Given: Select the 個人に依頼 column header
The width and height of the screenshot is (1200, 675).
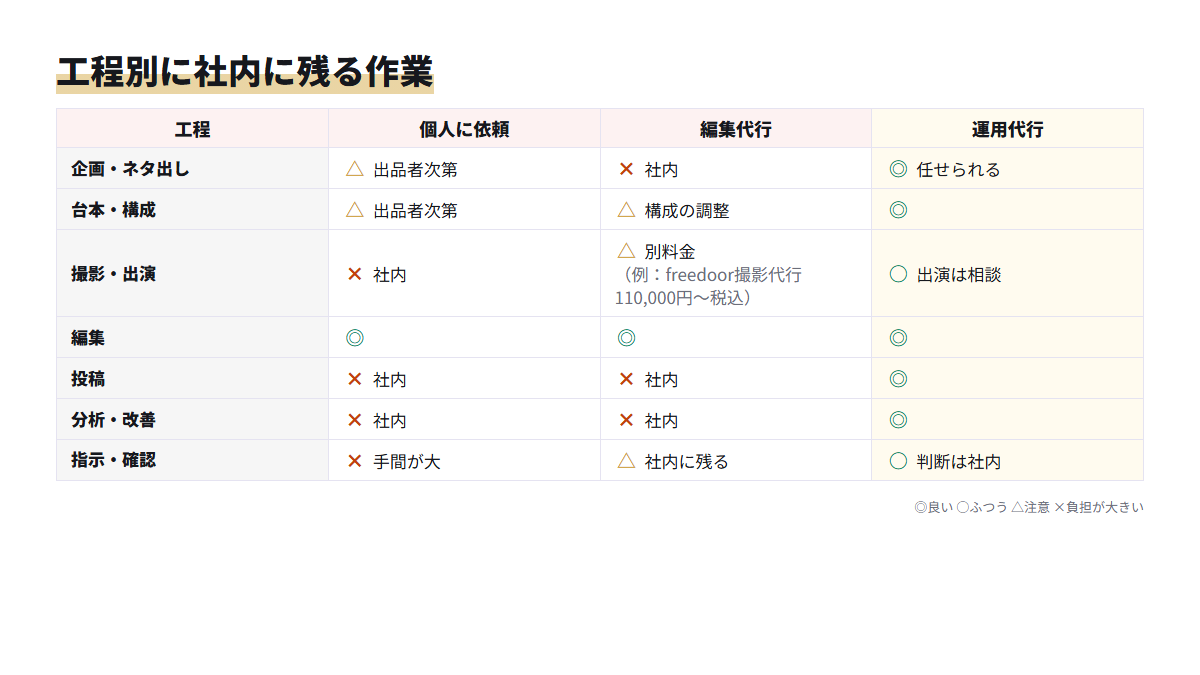Looking at the screenshot, I should 464,129.
